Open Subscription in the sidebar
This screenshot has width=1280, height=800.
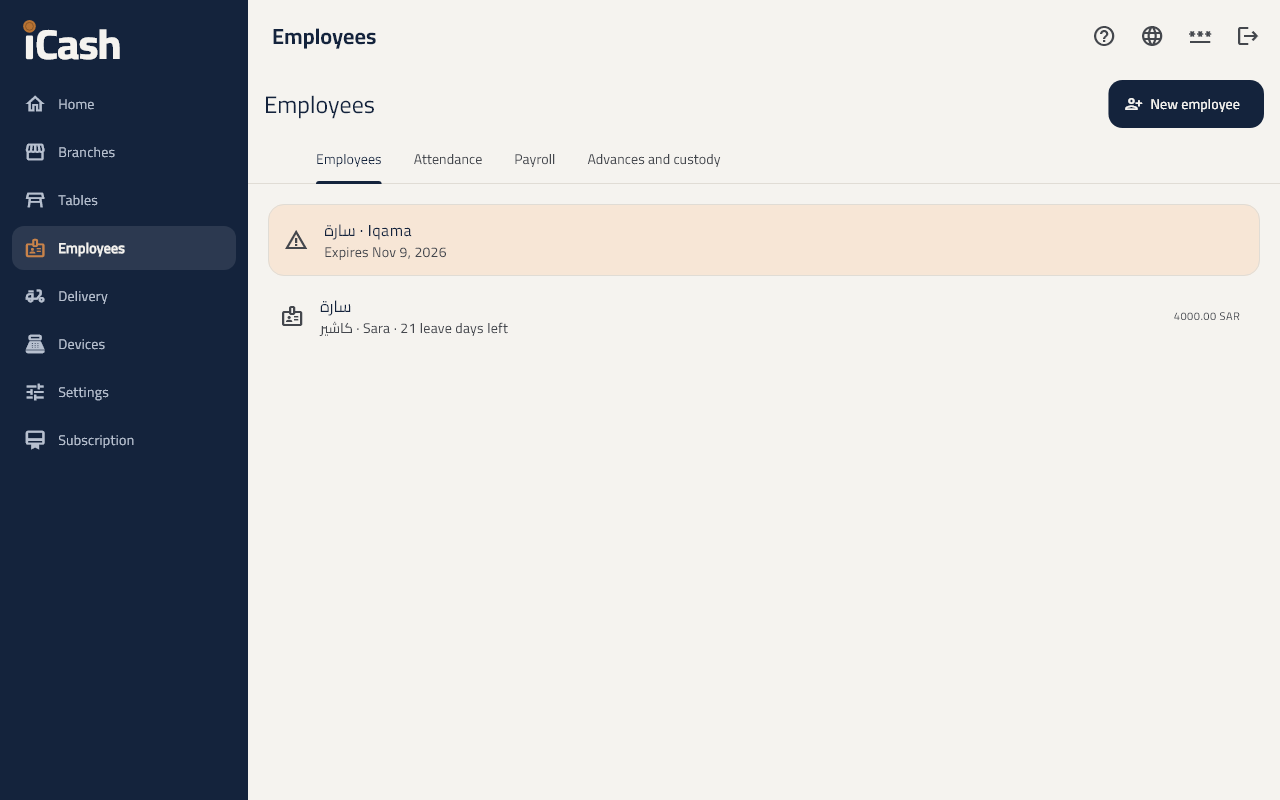124,440
